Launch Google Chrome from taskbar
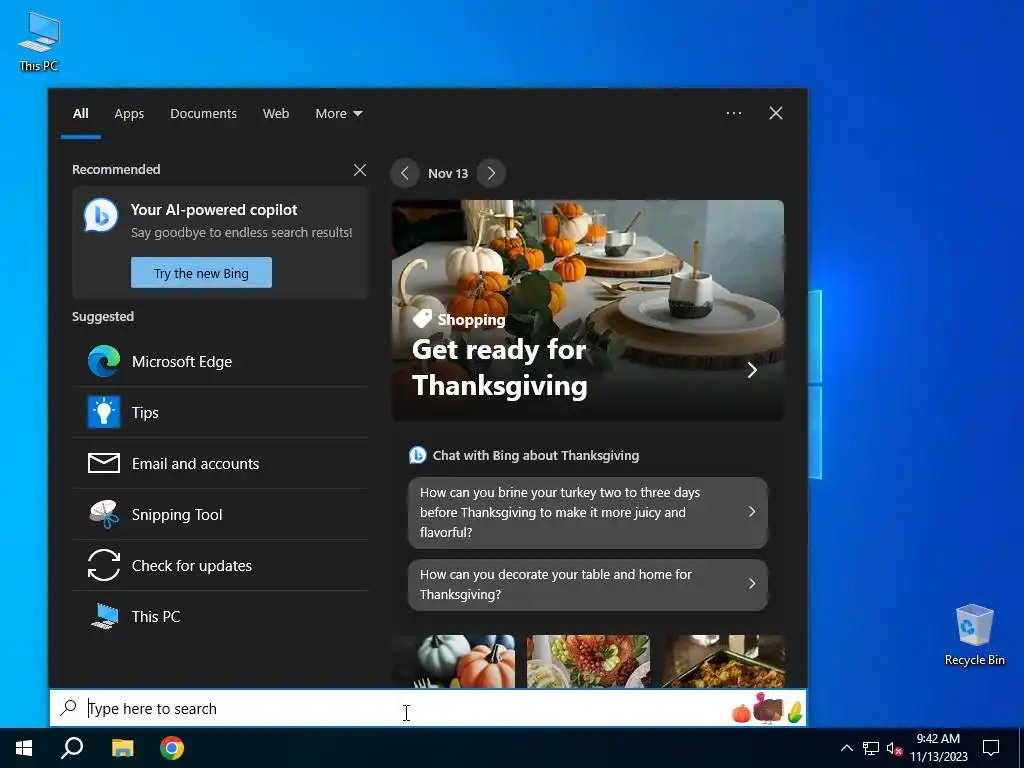Image resolution: width=1024 pixels, height=768 pixels. (172, 748)
